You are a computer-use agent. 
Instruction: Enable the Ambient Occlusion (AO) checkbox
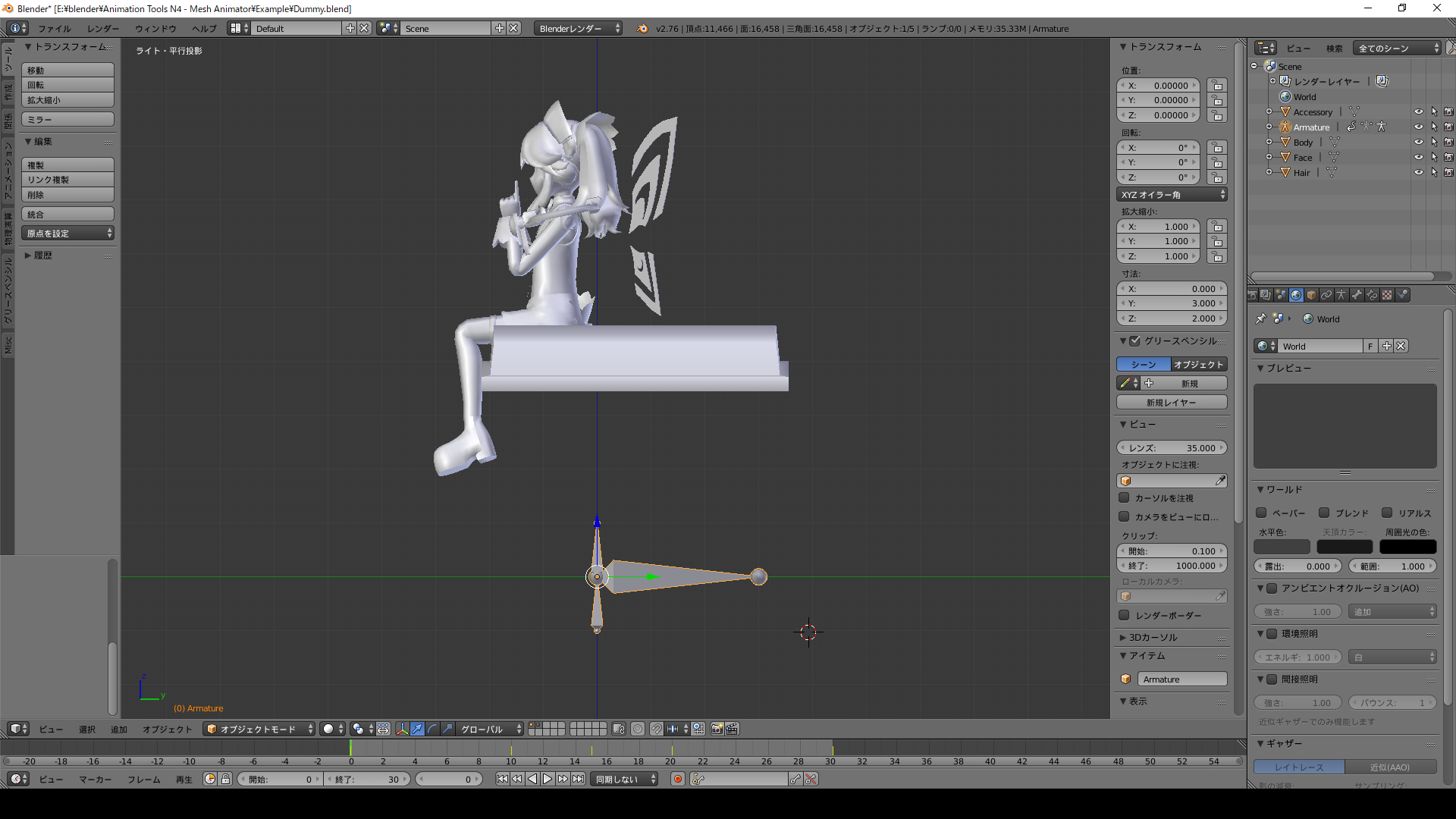(x=1272, y=588)
